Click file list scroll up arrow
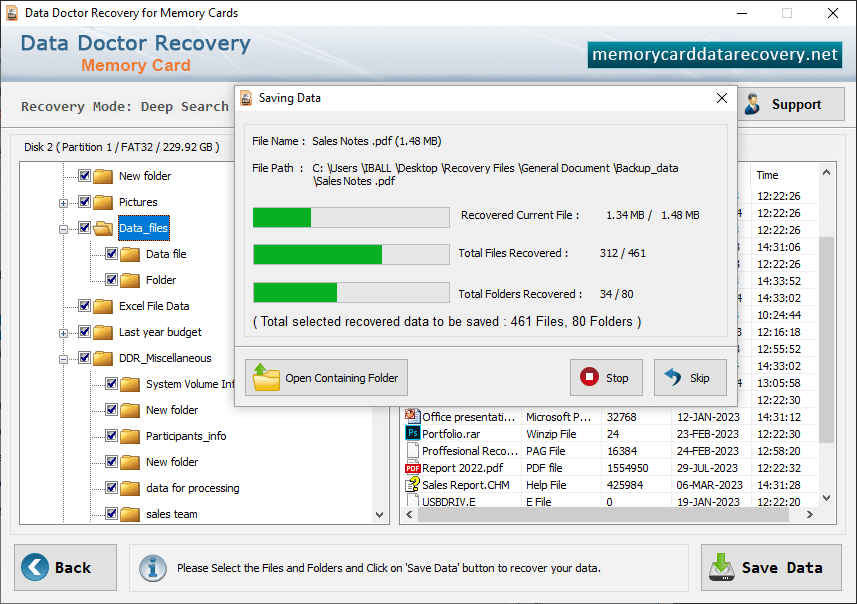857x604 pixels. pyautogui.click(x=826, y=172)
